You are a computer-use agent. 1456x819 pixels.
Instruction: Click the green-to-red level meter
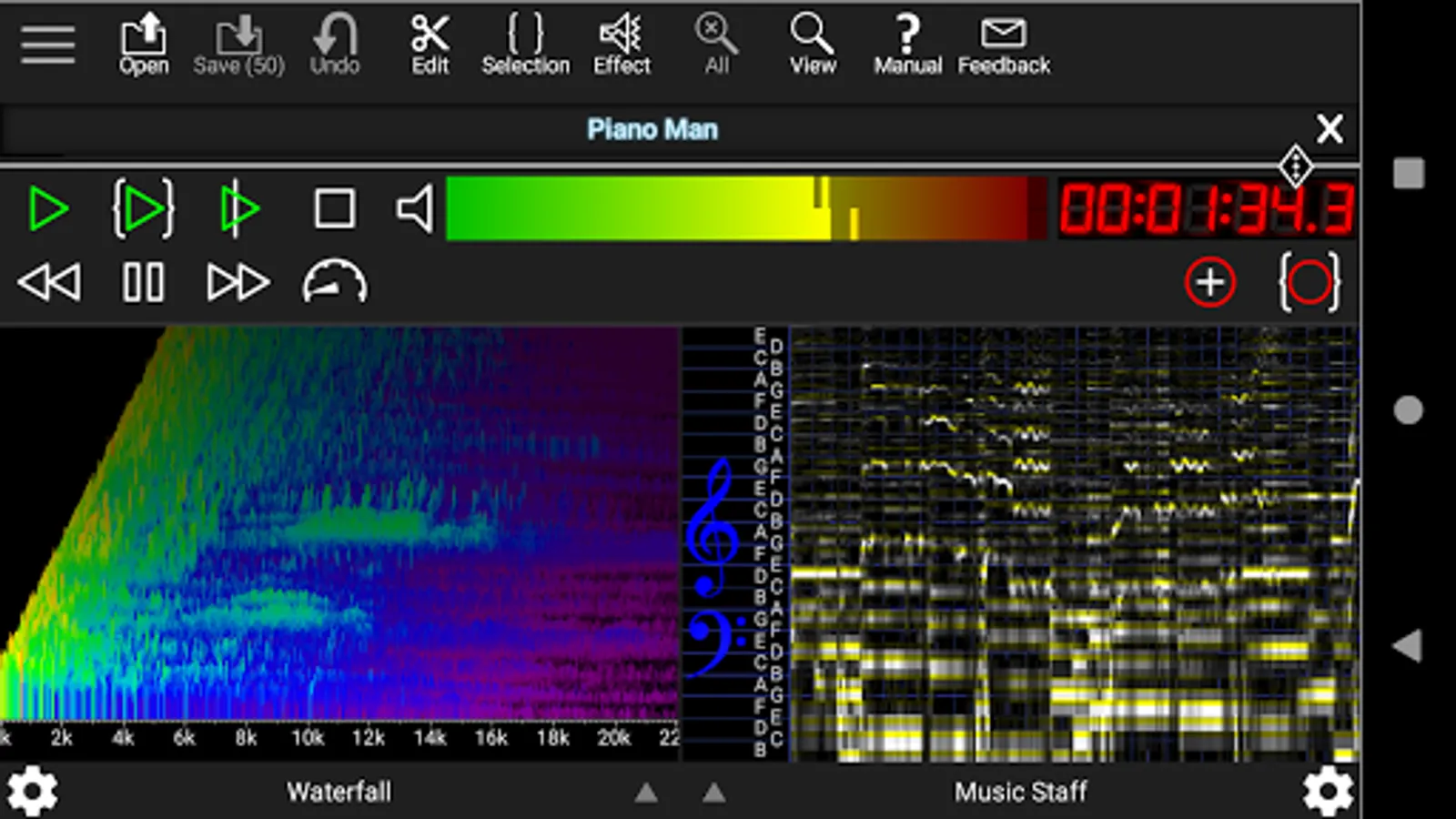[746, 209]
